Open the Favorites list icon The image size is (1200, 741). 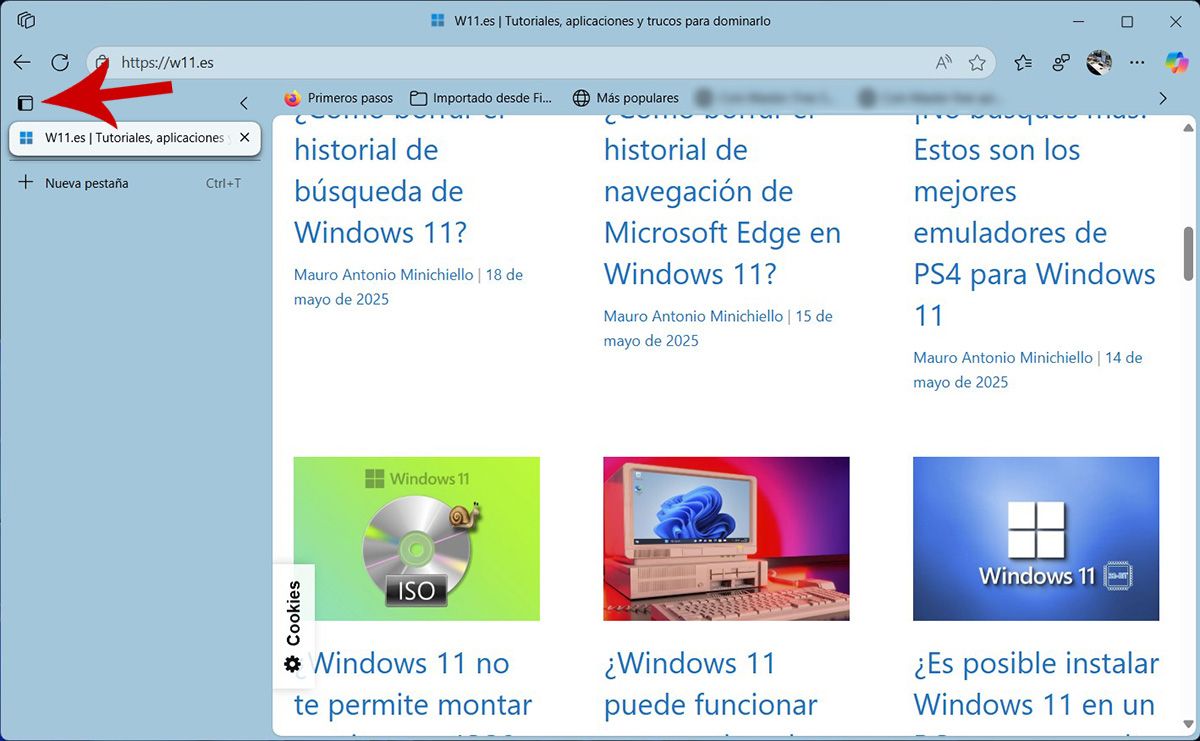pos(1023,62)
